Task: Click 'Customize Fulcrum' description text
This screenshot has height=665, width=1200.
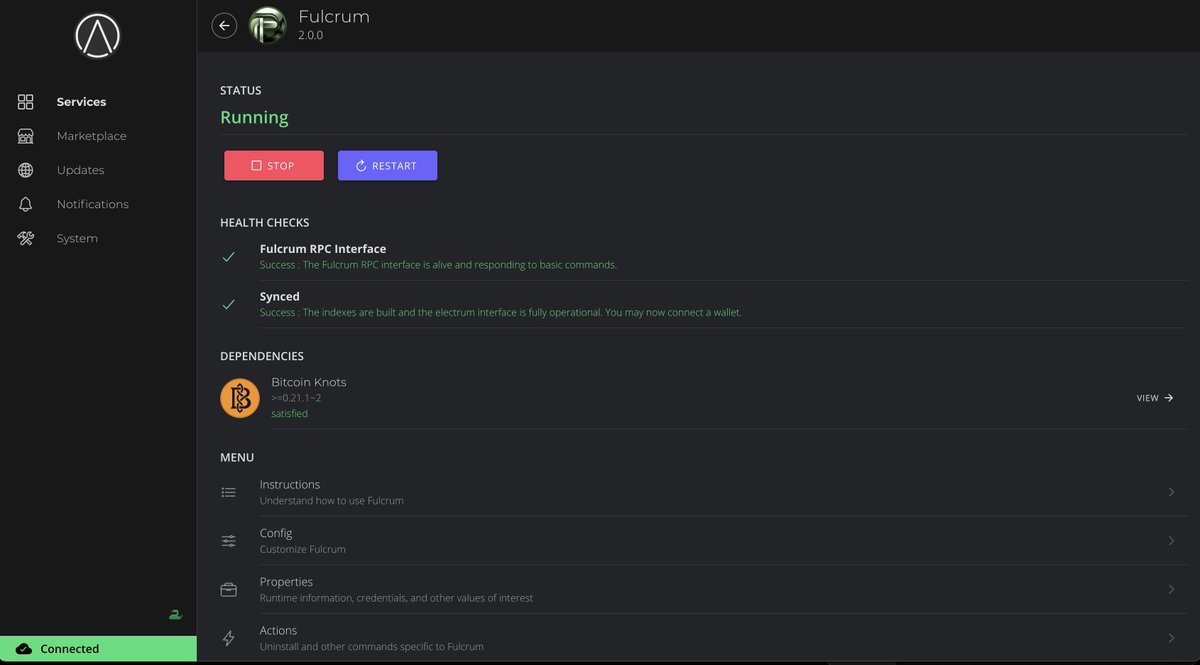Action: (x=303, y=550)
